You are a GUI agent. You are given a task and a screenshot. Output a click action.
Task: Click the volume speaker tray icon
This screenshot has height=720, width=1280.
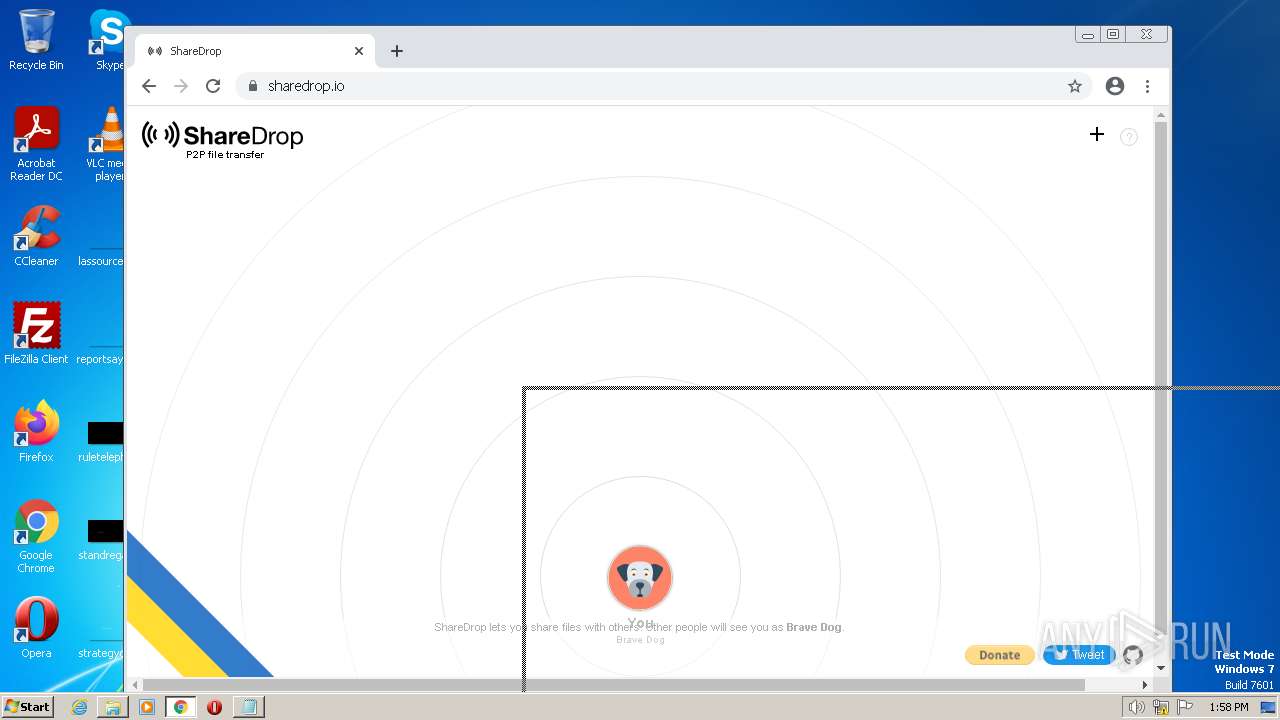1136,707
